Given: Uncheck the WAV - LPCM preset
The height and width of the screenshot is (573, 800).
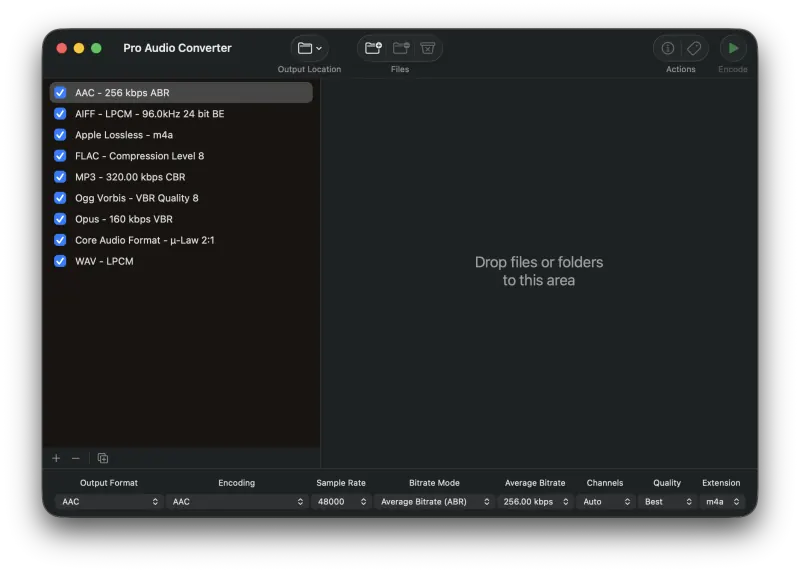Looking at the screenshot, I should click(60, 261).
